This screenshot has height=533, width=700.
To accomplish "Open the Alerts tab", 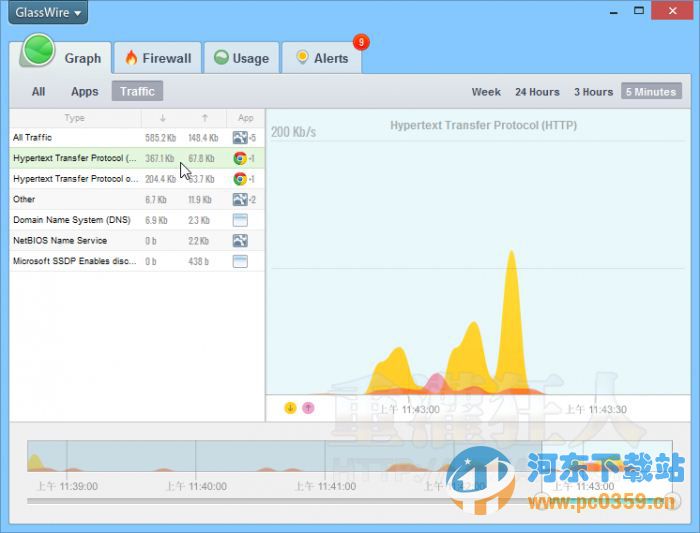I will [x=322, y=58].
